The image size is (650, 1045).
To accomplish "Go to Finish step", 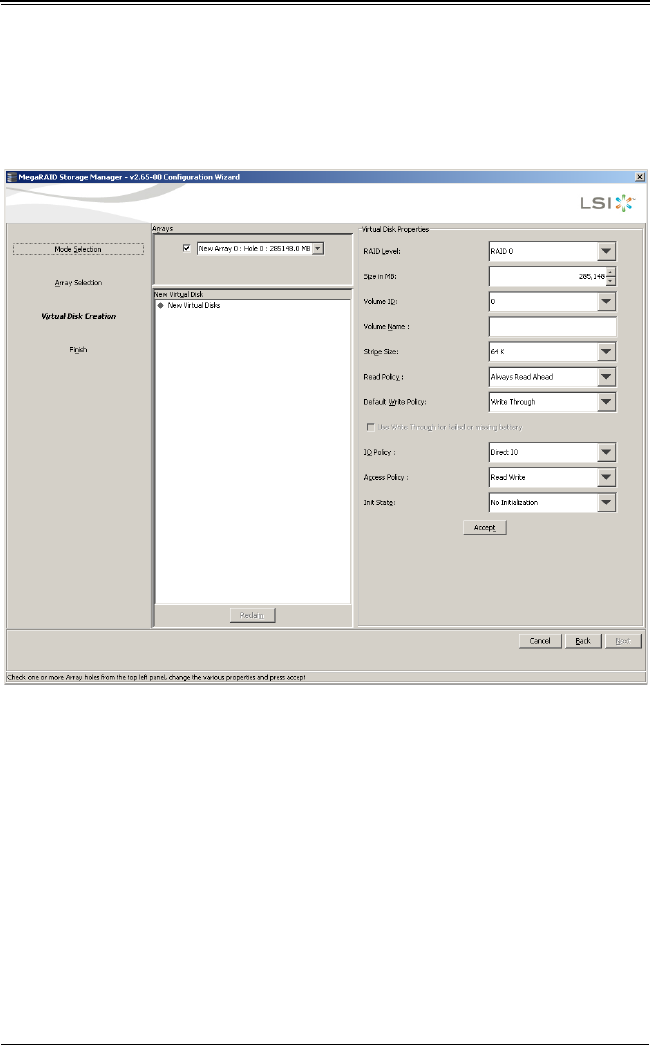I will pos(78,349).
